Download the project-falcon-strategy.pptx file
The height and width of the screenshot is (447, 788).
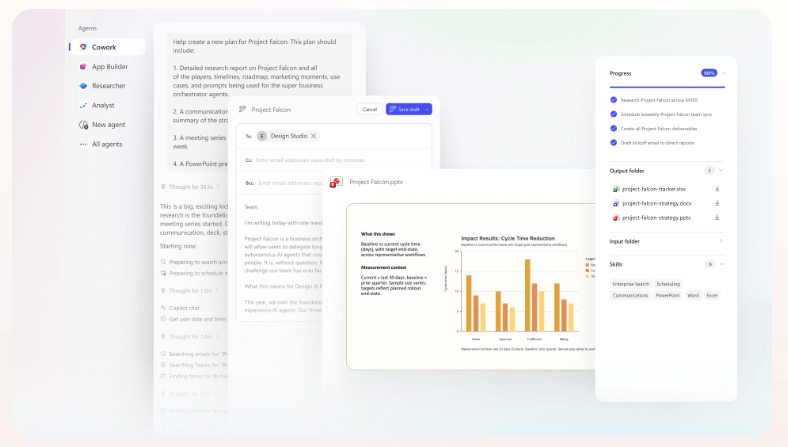pyautogui.click(x=717, y=217)
